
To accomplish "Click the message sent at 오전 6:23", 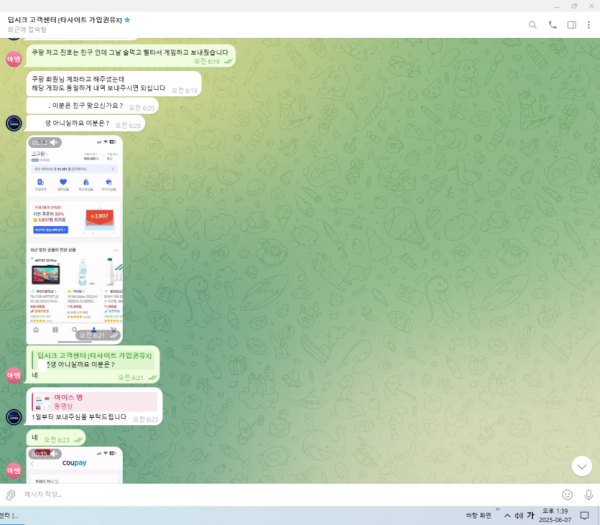I will [x=56, y=439].
